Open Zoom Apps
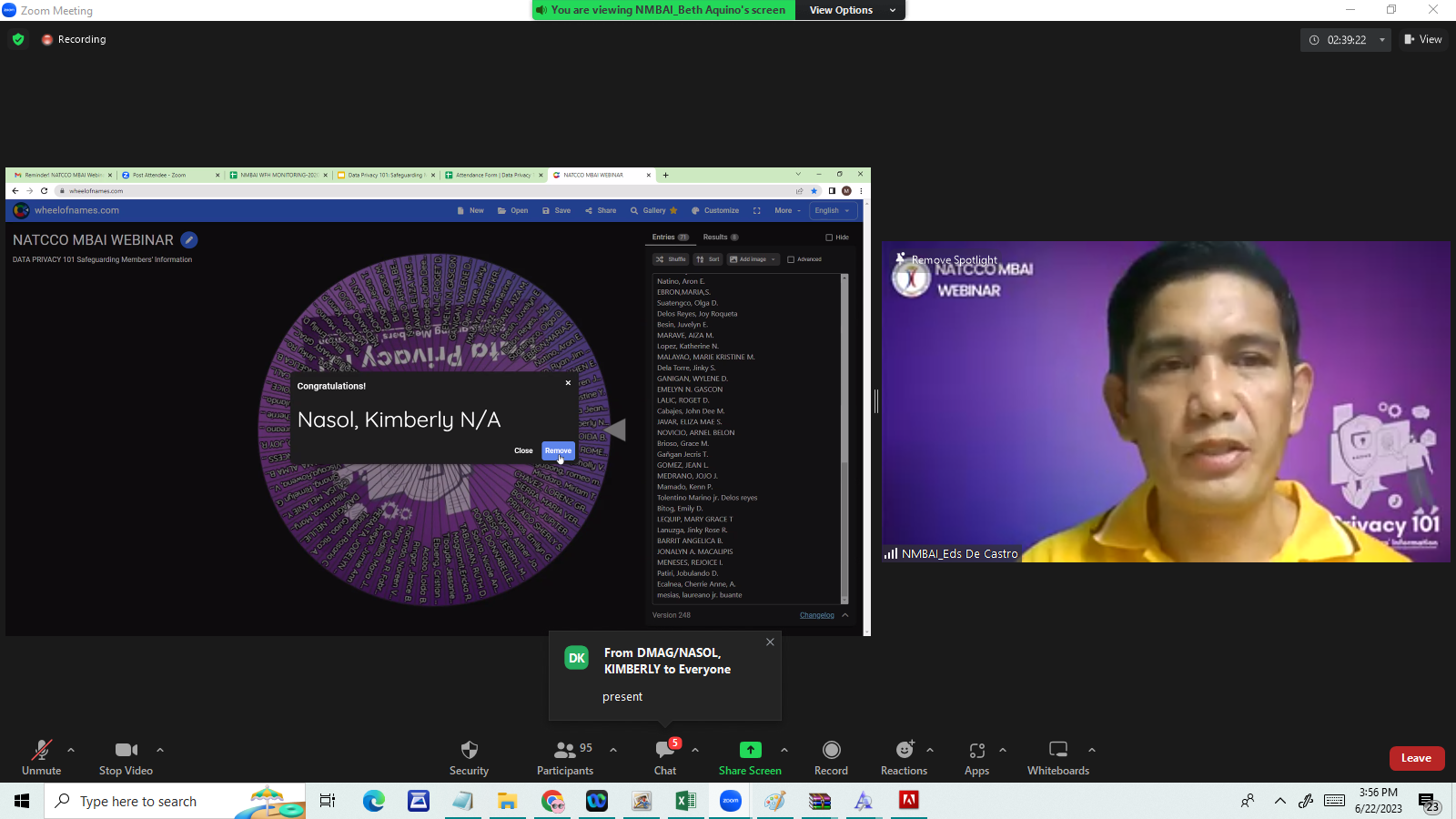Image resolution: width=1456 pixels, height=819 pixels. coord(976,757)
